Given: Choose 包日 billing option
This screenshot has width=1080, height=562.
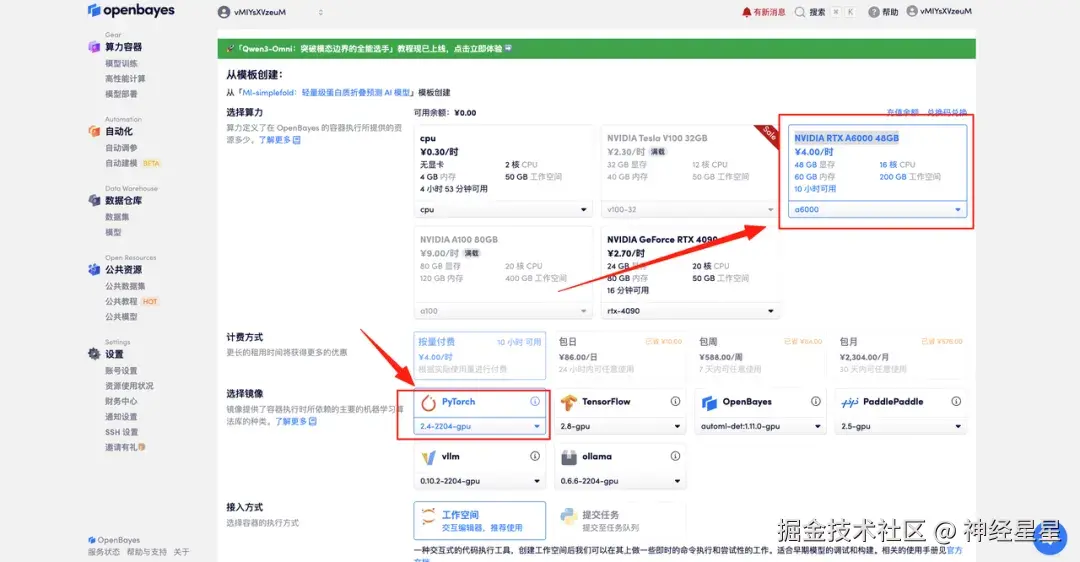Looking at the screenshot, I should click(x=620, y=355).
